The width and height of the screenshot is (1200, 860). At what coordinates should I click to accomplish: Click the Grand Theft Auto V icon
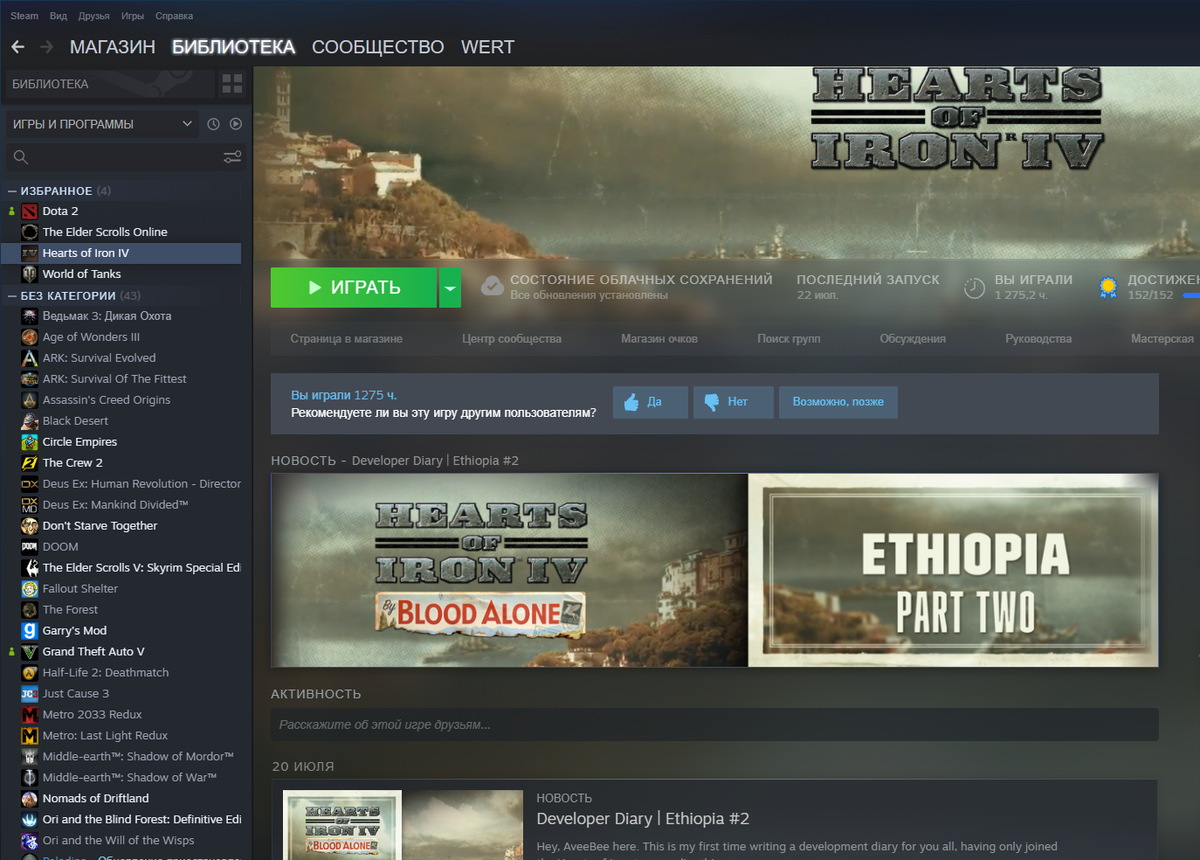click(30, 652)
